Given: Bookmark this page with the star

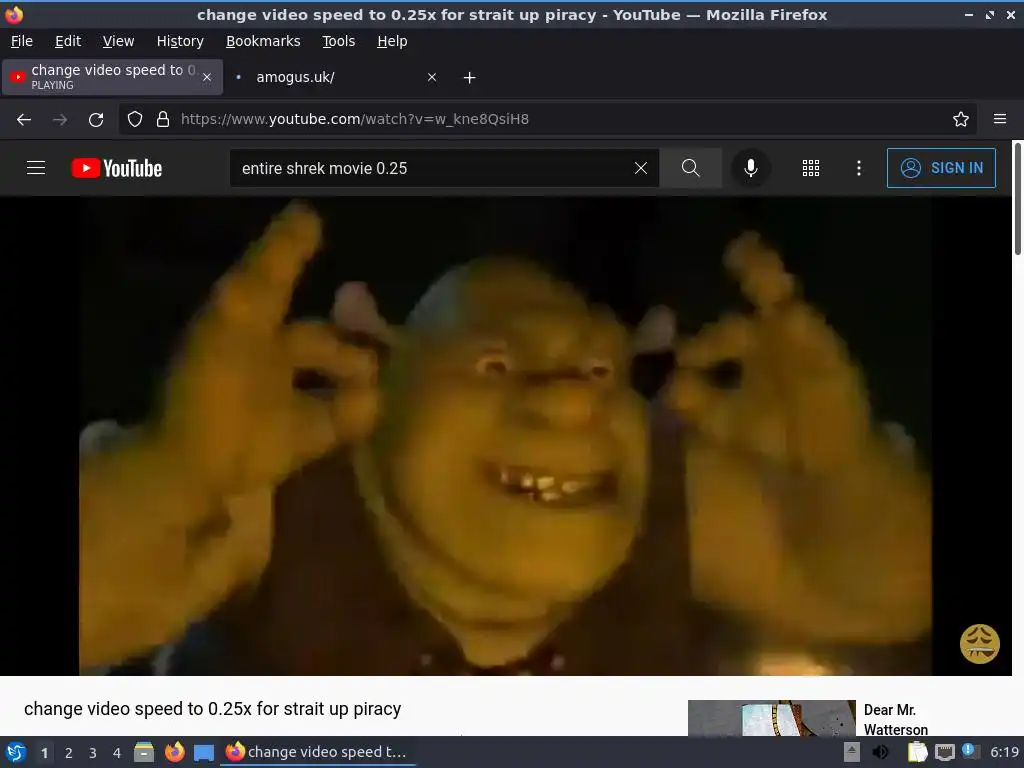Looking at the screenshot, I should (x=961, y=119).
